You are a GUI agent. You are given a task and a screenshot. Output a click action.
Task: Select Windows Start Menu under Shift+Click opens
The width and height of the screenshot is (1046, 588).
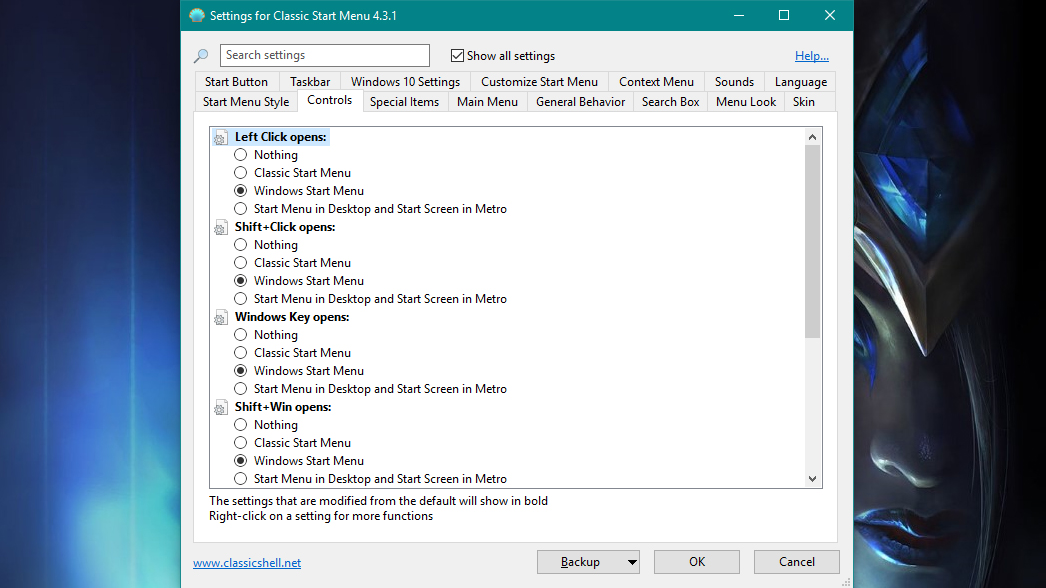(x=241, y=281)
